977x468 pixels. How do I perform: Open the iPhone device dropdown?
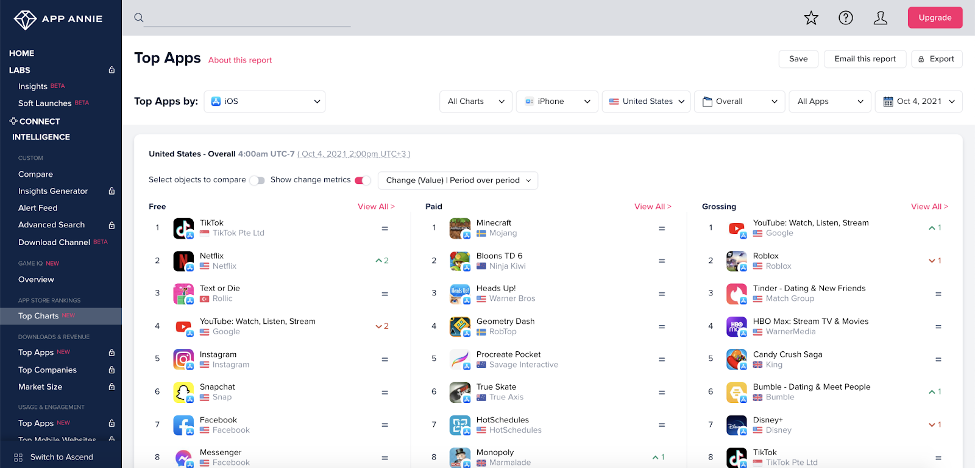557,102
